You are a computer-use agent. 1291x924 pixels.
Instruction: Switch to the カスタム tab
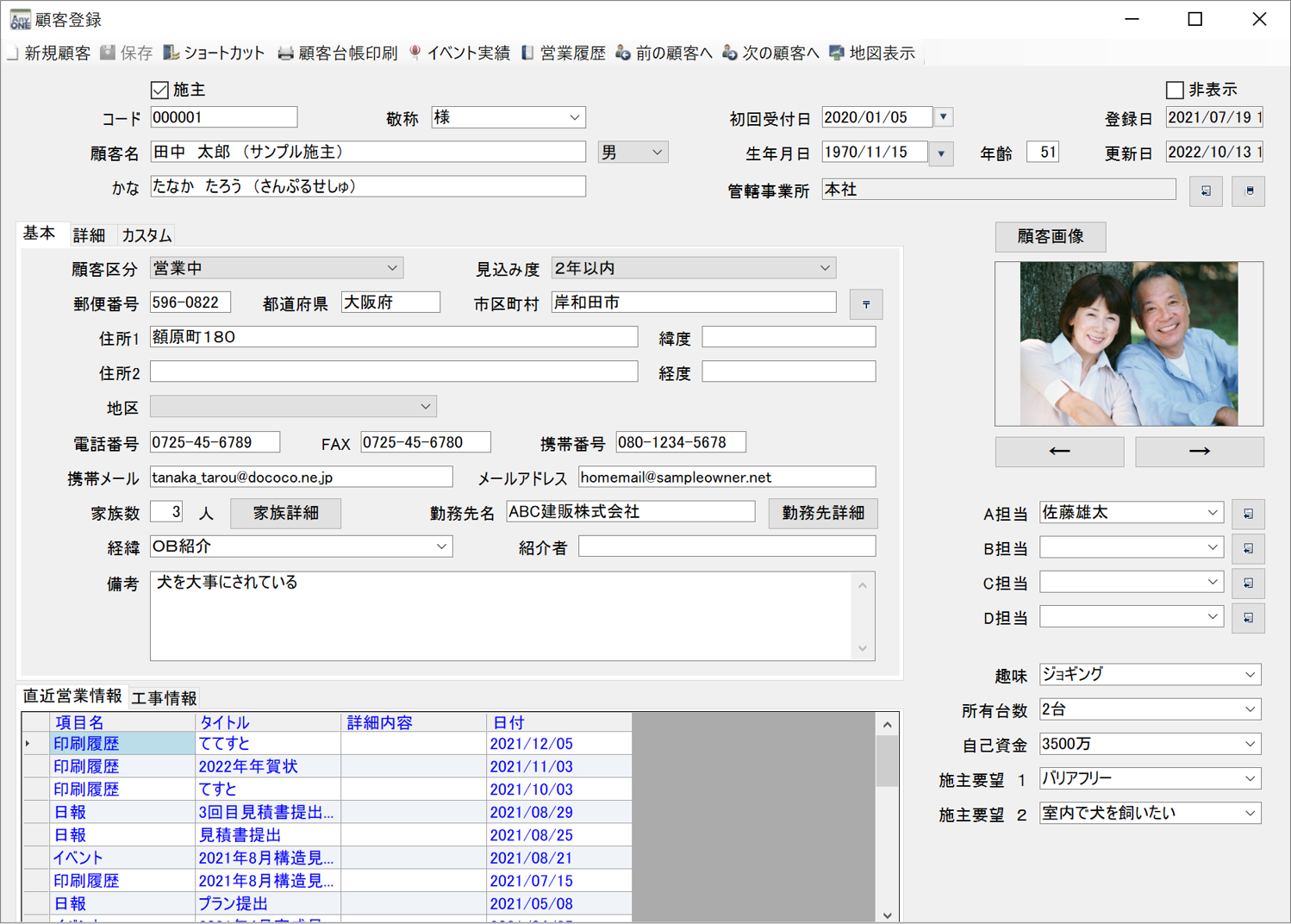145,234
